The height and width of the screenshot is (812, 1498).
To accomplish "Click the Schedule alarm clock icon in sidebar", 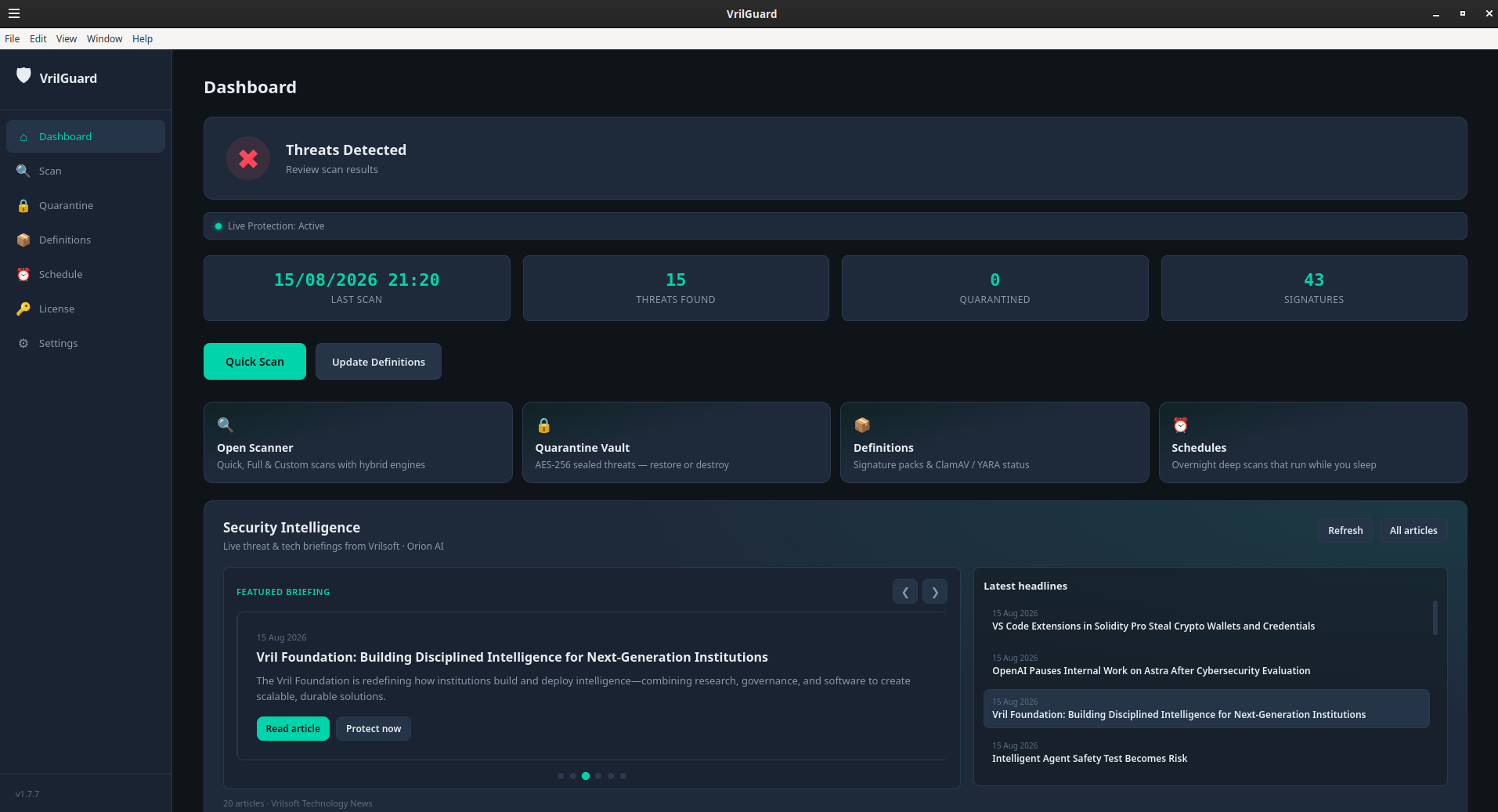I will (x=23, y=274).
